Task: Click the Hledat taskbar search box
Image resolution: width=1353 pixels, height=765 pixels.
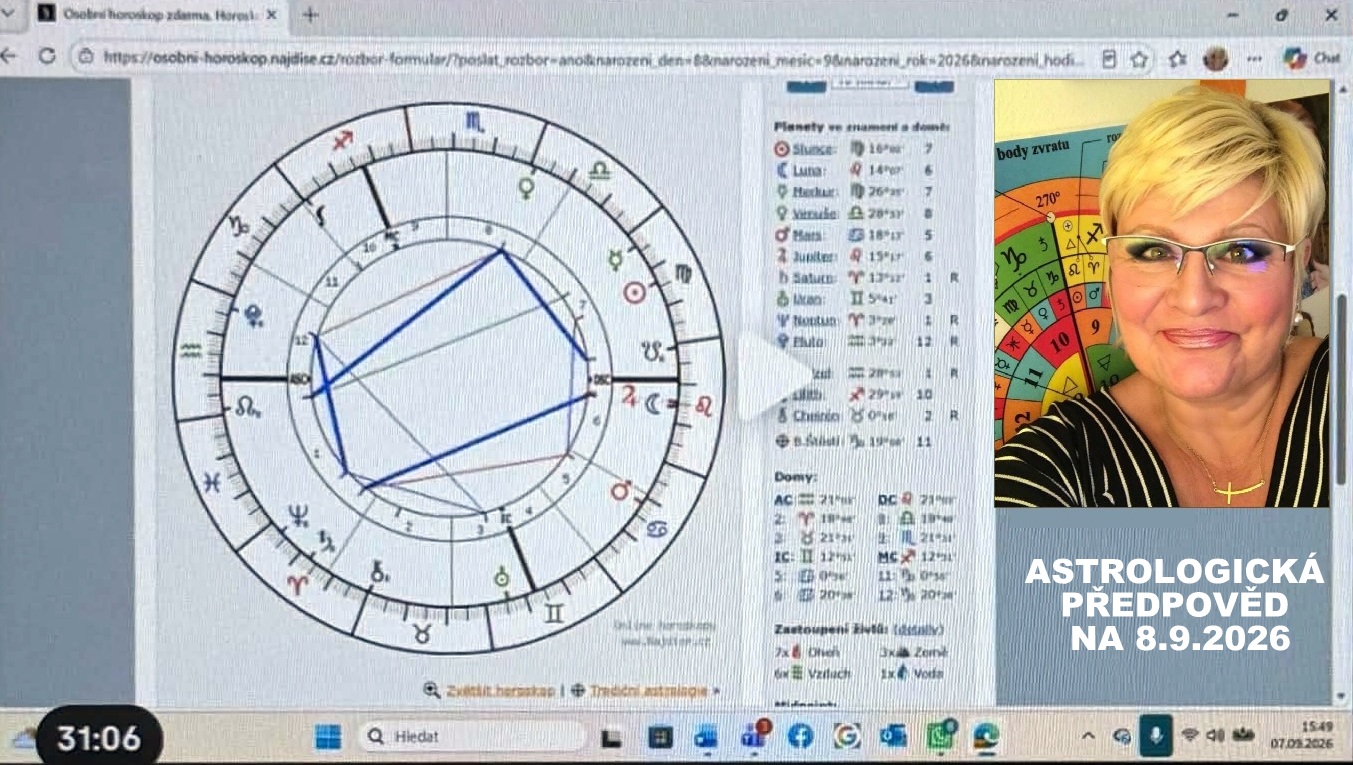Action: click(470, 737)
